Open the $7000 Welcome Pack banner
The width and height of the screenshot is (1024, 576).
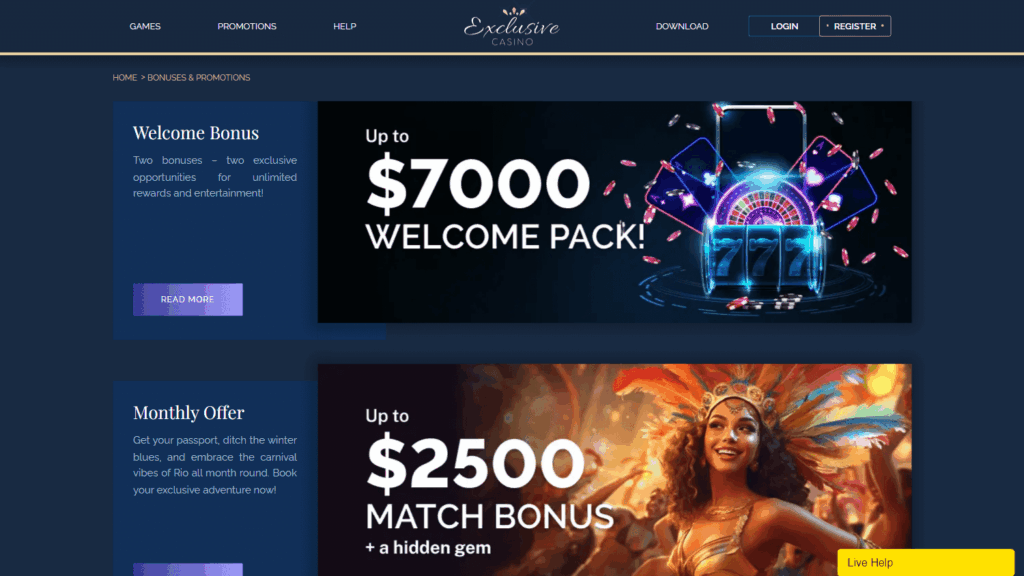click(615, 212)
